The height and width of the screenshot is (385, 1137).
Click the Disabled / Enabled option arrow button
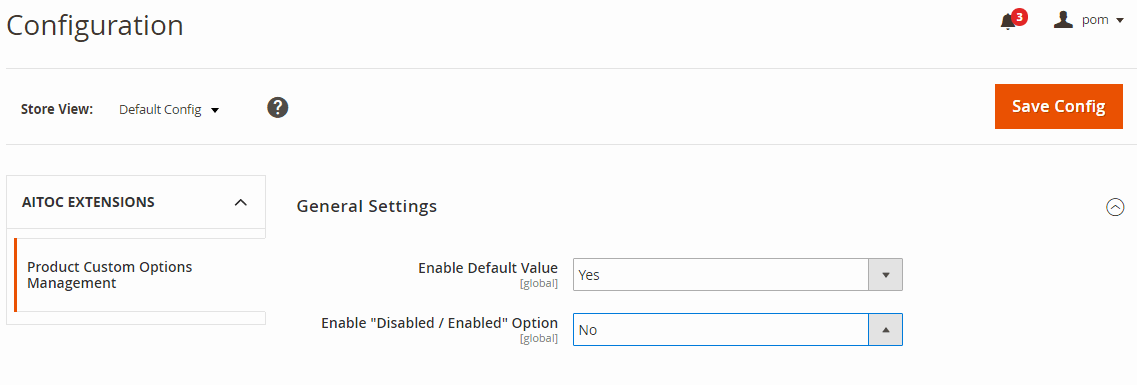pyautogui.click(x=885, y=330)
